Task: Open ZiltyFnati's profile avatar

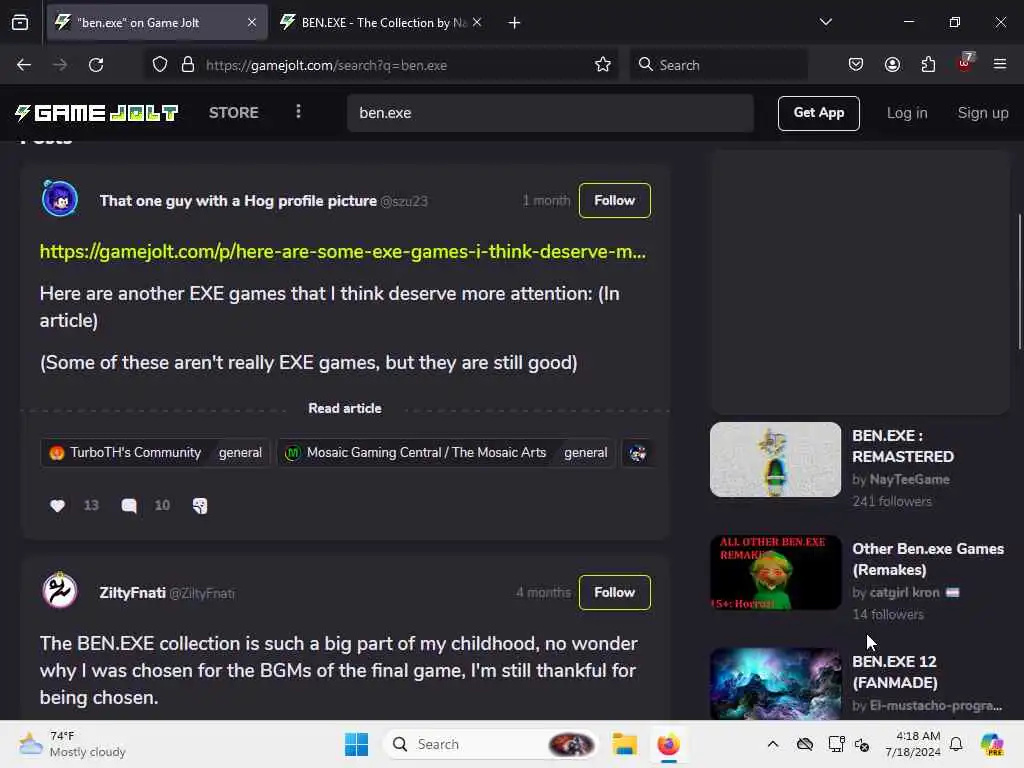Action: pos(59,590)
